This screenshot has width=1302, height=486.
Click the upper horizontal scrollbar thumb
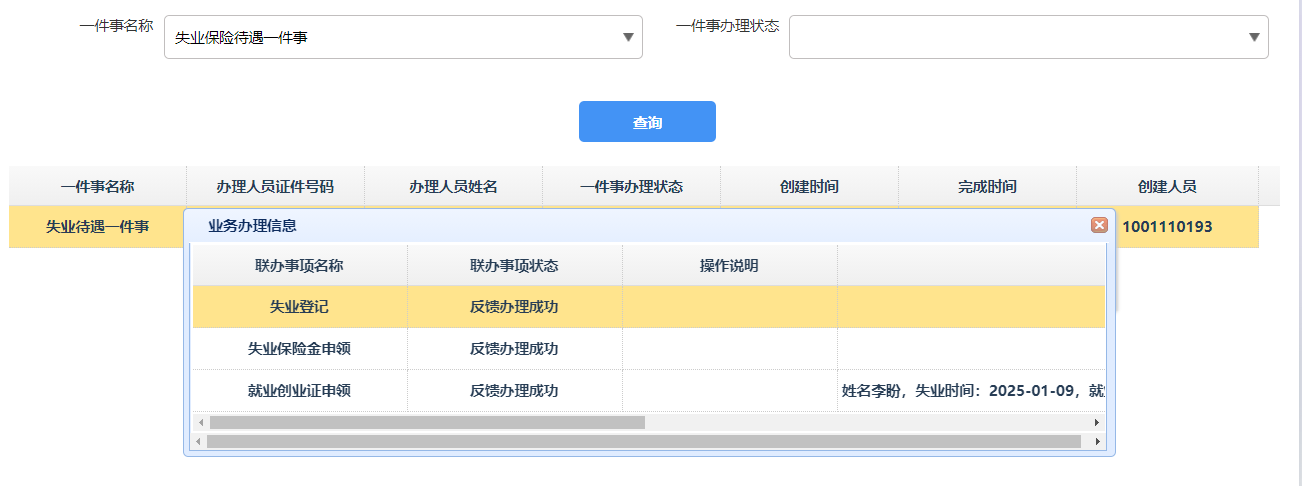[427, 423]
